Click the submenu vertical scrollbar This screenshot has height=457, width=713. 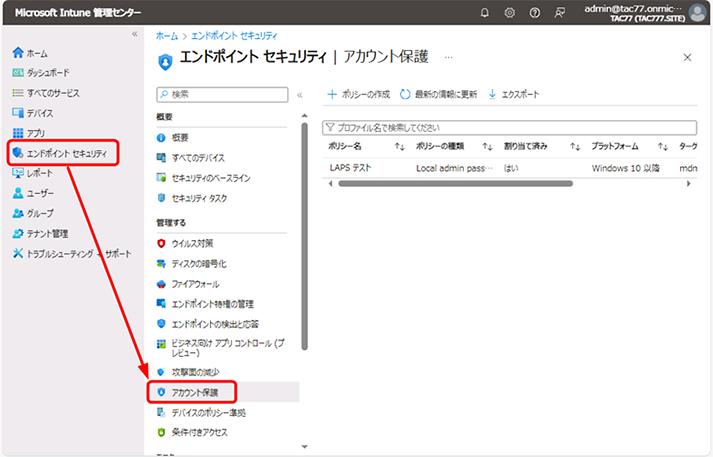tap(305, 236)
